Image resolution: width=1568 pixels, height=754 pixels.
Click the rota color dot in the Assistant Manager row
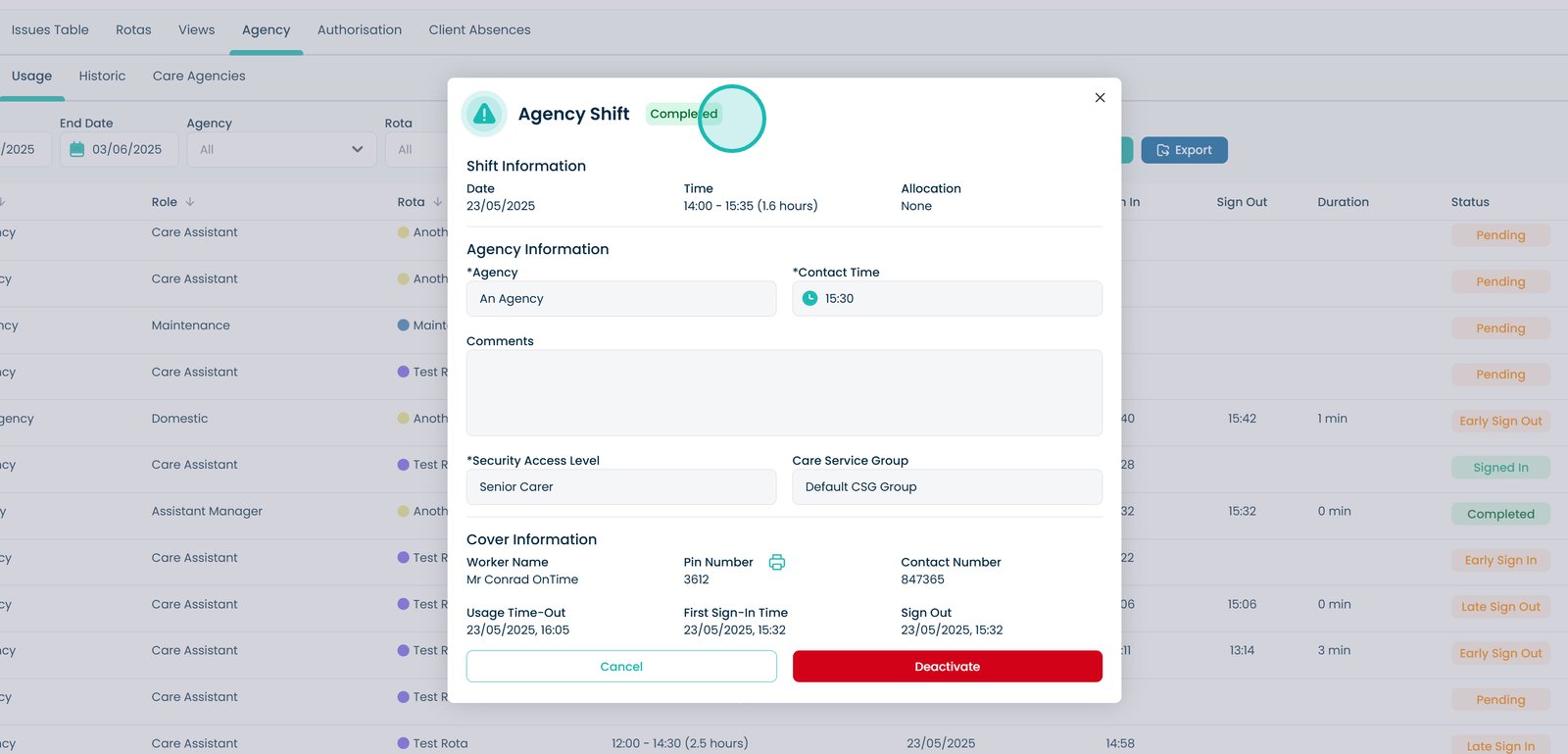pyautogui.click(x=404, y=512)
